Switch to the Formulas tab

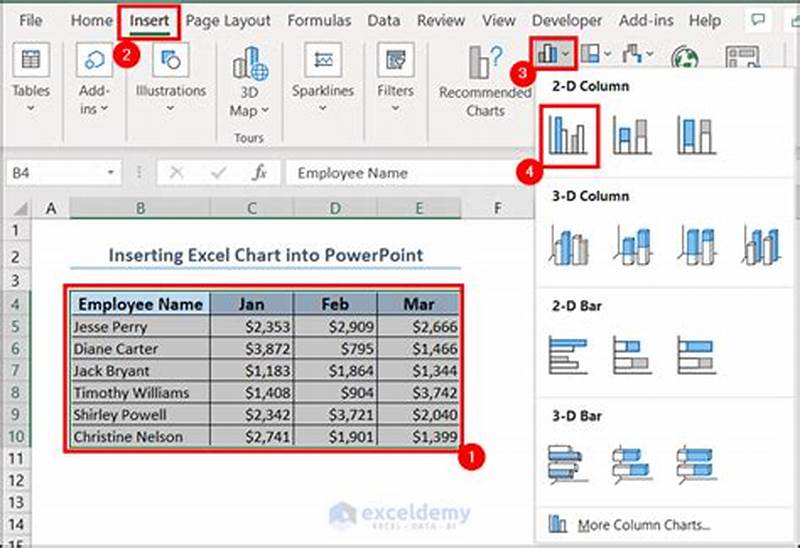tap(319, 20)
